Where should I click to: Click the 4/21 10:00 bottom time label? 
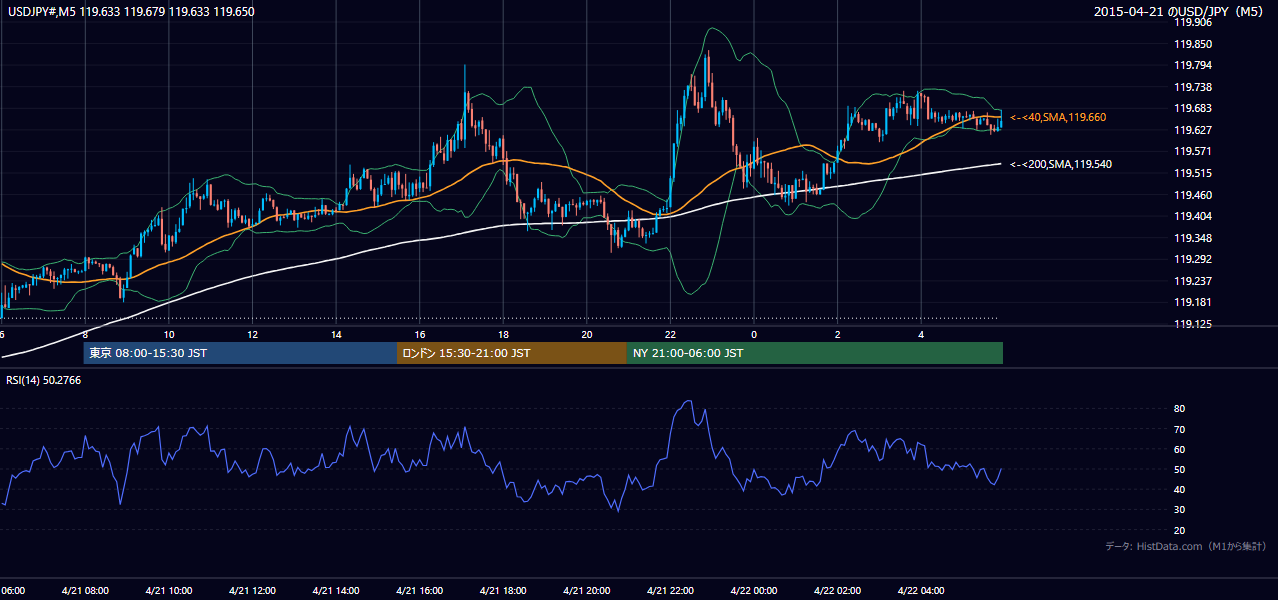tap(168, 590)
